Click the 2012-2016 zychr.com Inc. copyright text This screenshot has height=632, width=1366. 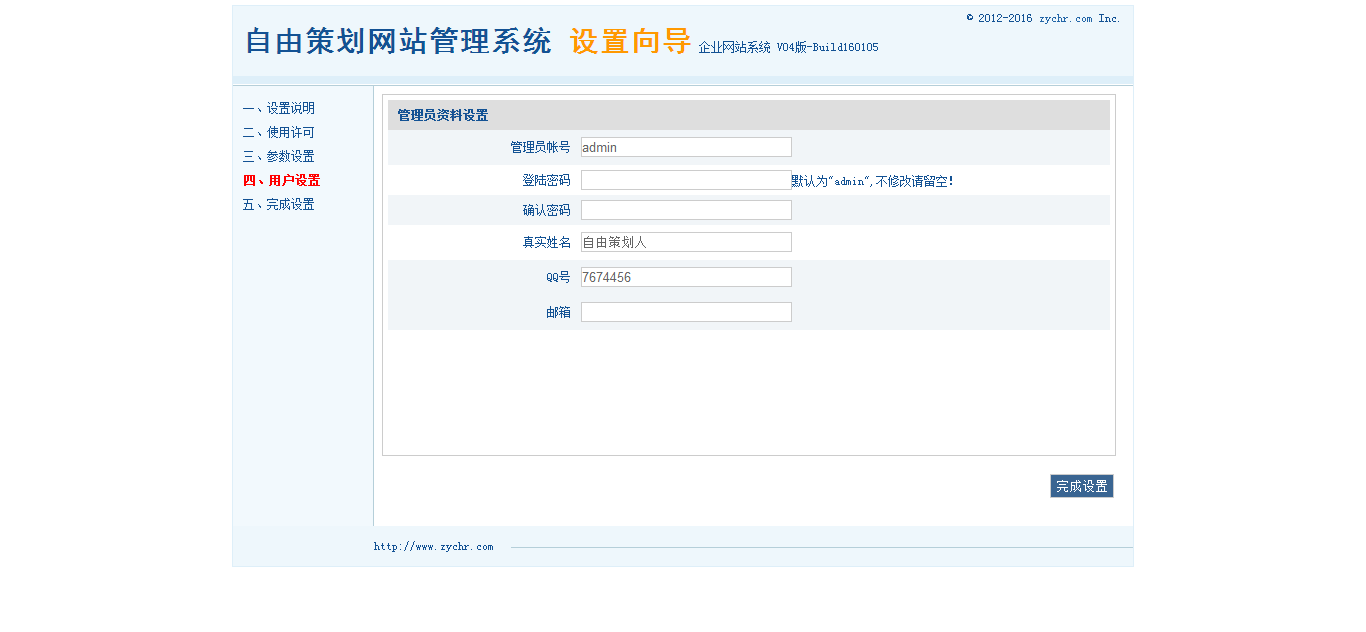tap(1043, 18)
